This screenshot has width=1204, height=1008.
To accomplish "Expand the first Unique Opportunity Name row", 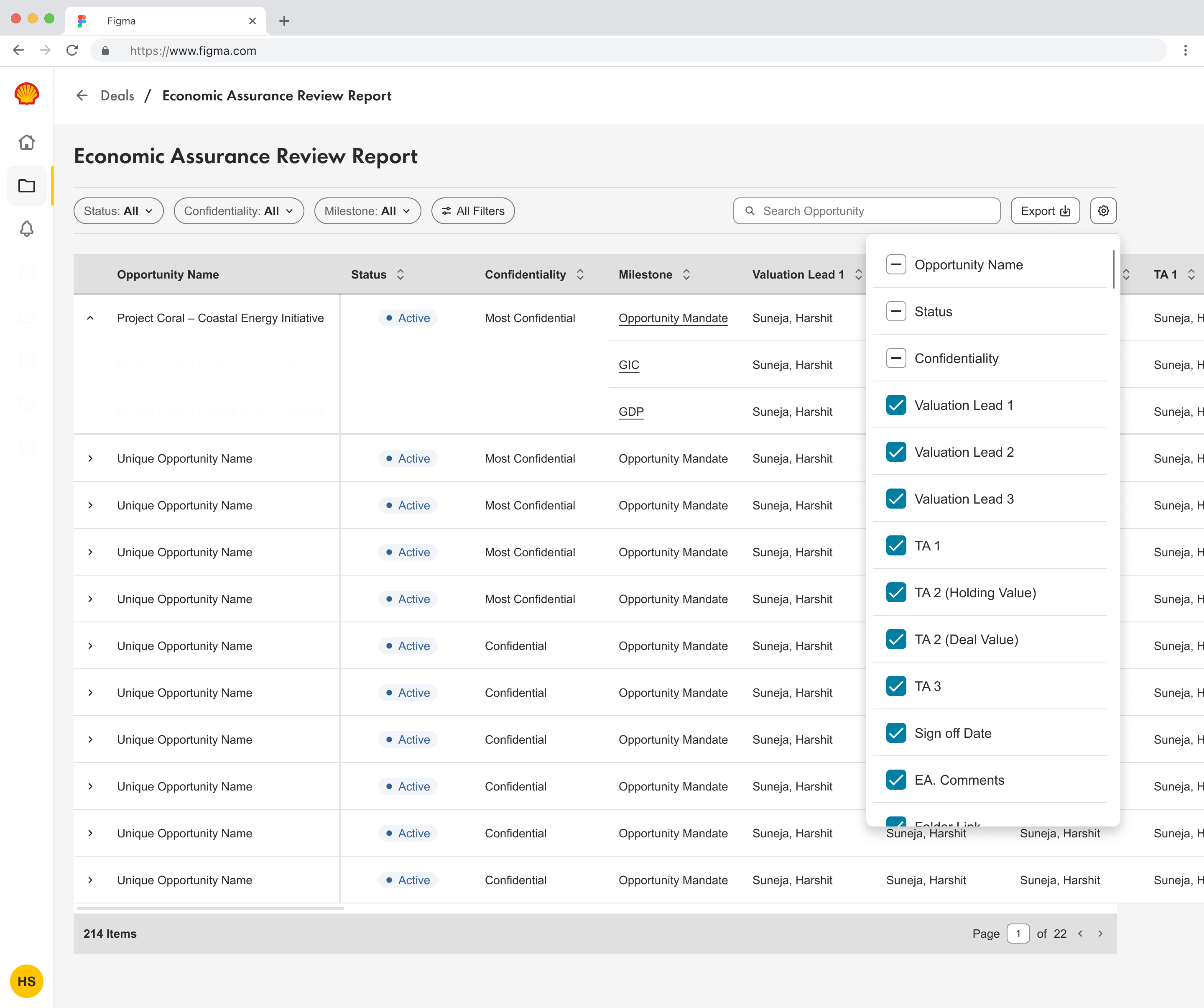I will 91,459.
